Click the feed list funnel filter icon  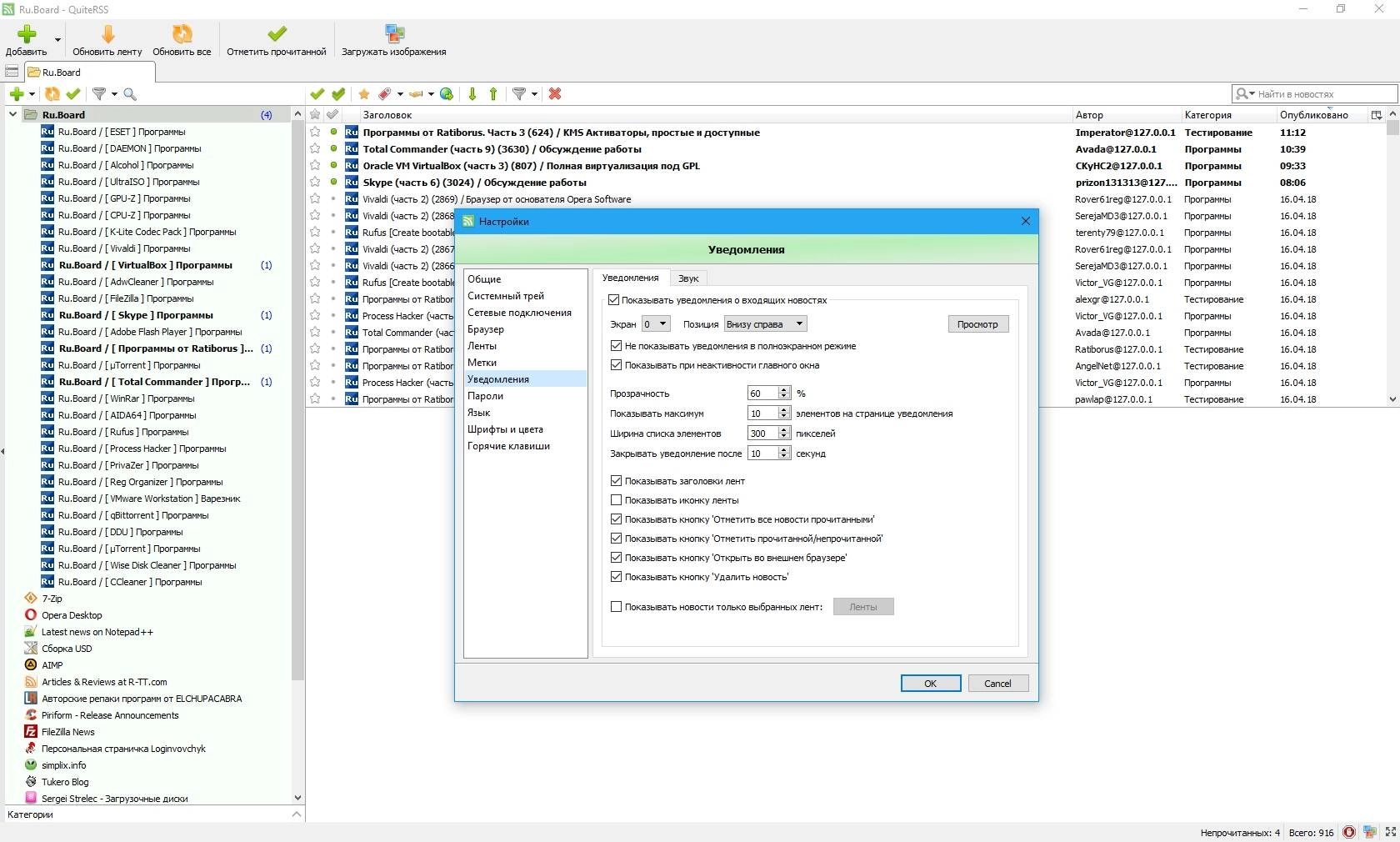pyautogui.click(x=99, y=94)
